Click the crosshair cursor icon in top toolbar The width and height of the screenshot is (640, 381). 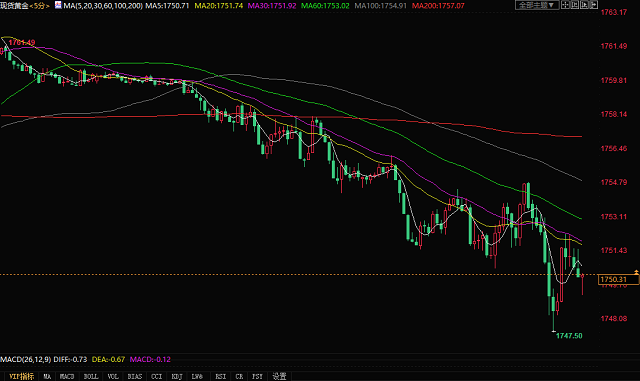coord(565,5)
